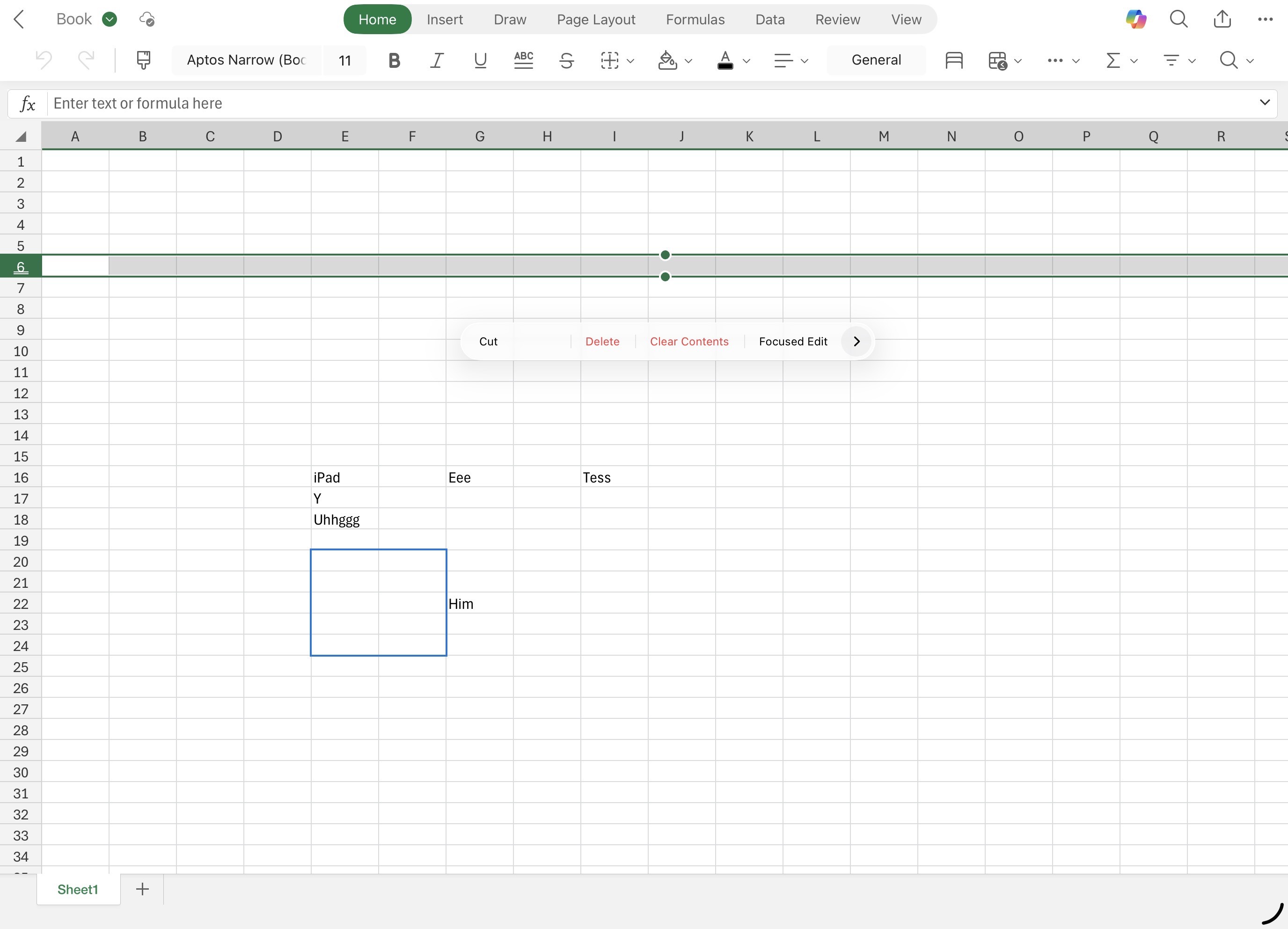Expand the sort and filter dropdown arrow
Image resolution: width=1288 pixels, height=929 pixels.
tap(1192, 61)
